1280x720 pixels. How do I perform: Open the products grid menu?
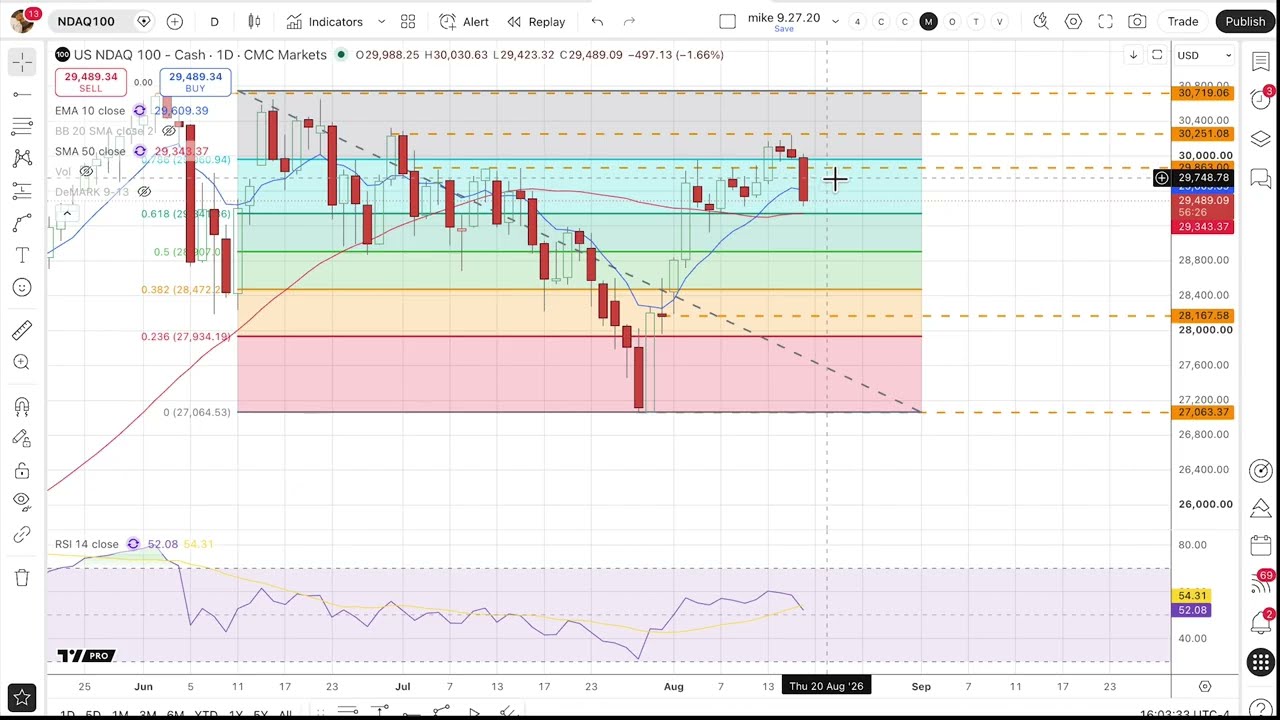1260,662
